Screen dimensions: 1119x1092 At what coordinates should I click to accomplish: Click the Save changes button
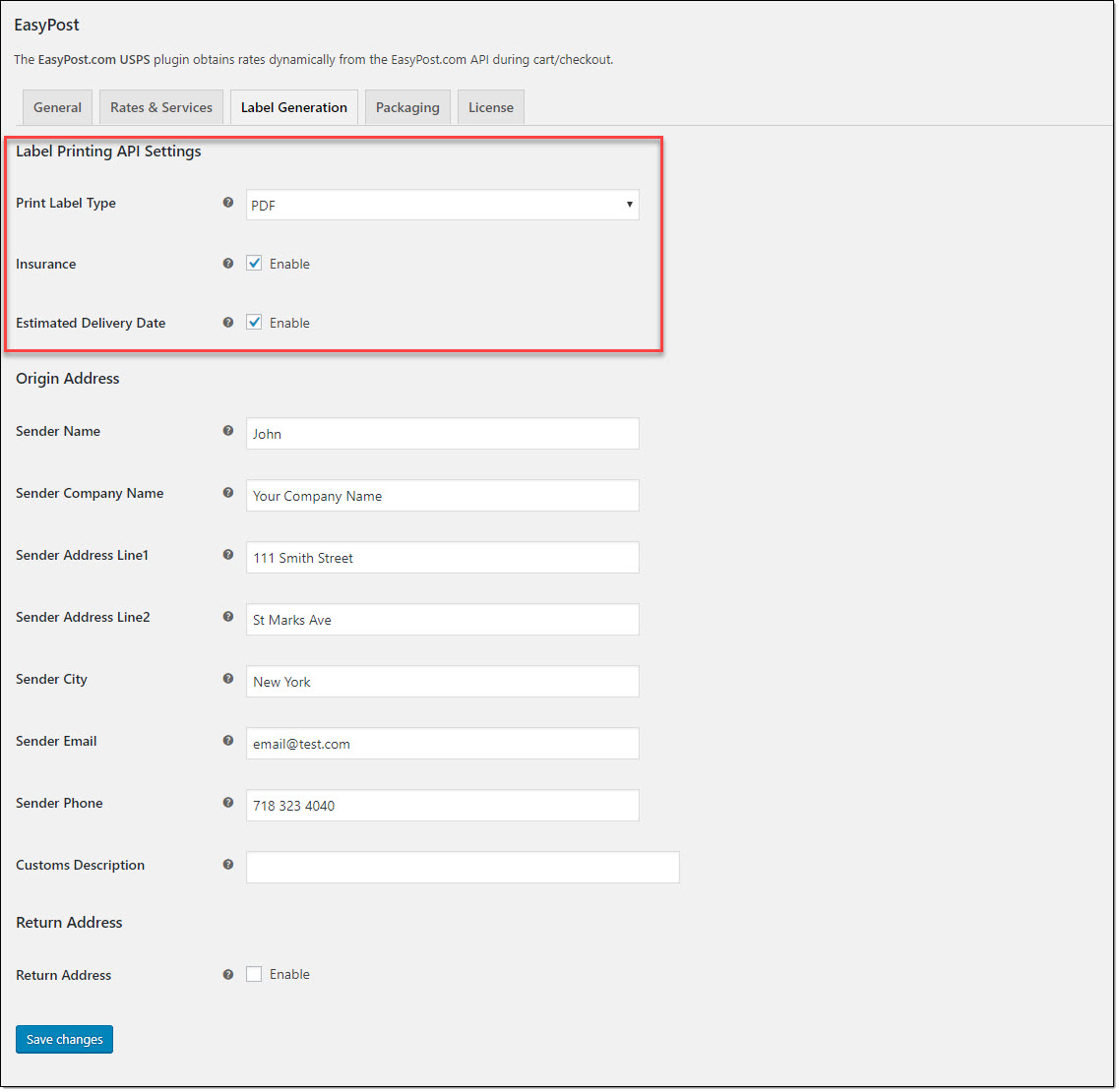(64, 1040)
